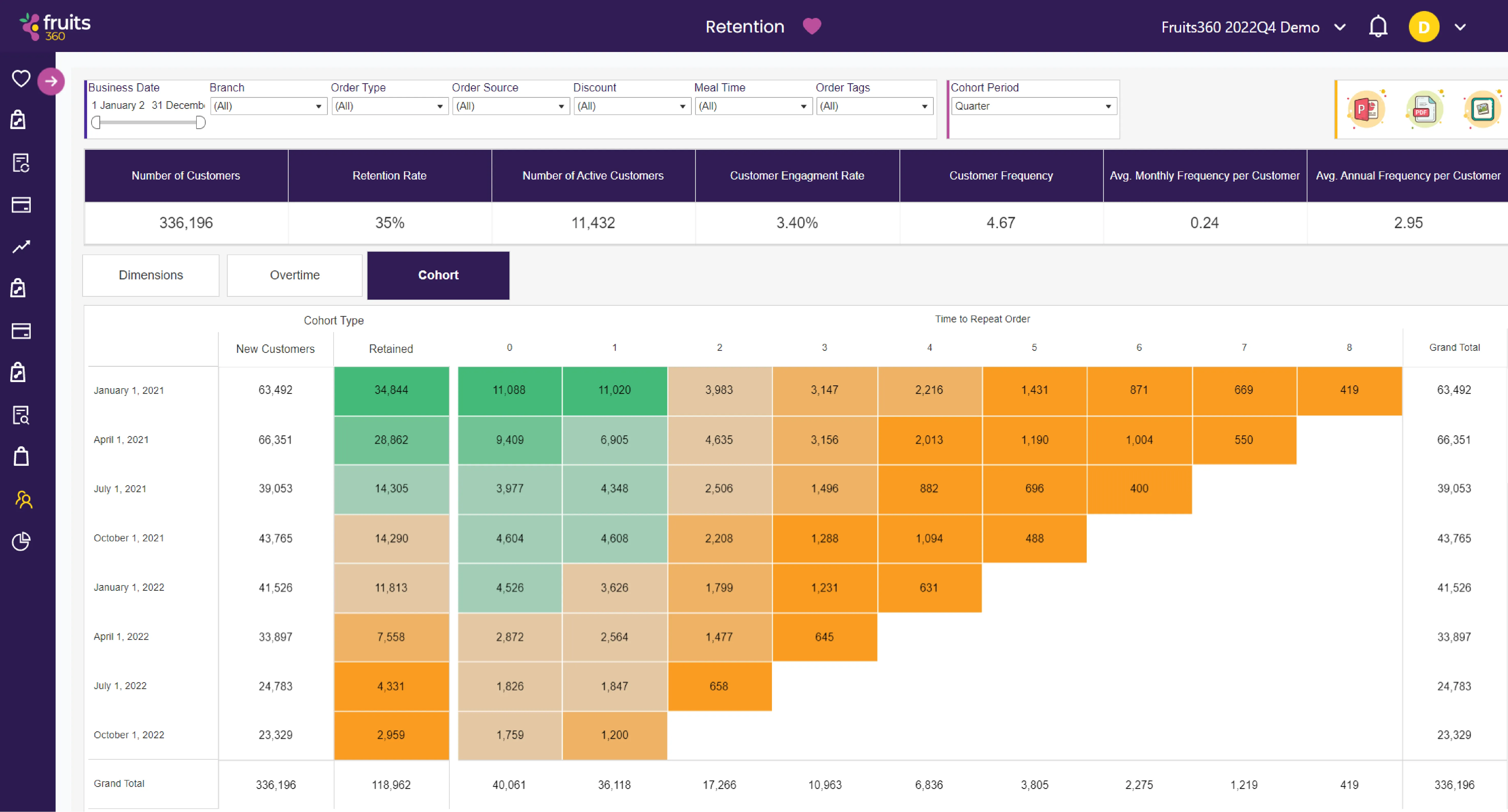Click the Business Date slider right handle
Viewport: 1508px width, 812px height.
pyautogui.click(x=200, y=122)
